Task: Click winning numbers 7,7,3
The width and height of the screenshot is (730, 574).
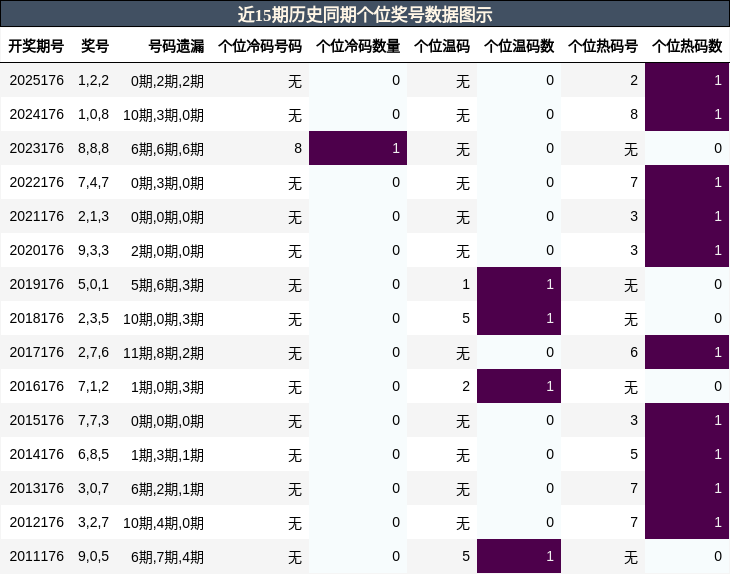Action: [x=93, y=420]
